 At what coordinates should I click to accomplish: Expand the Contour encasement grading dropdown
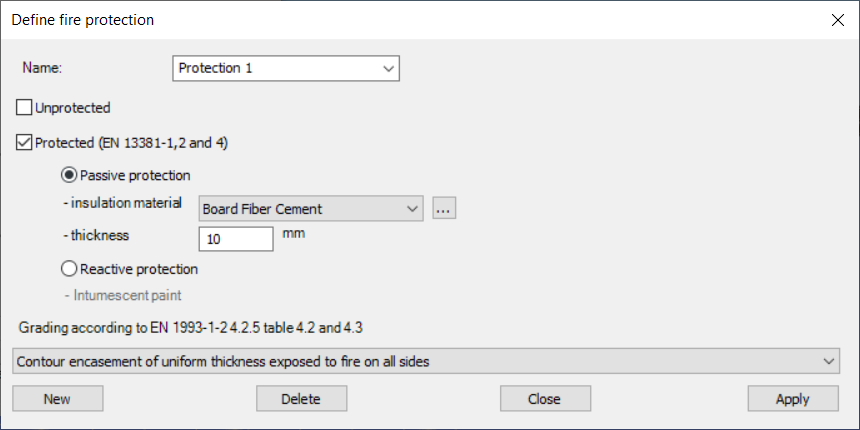[x=426, y=361]
